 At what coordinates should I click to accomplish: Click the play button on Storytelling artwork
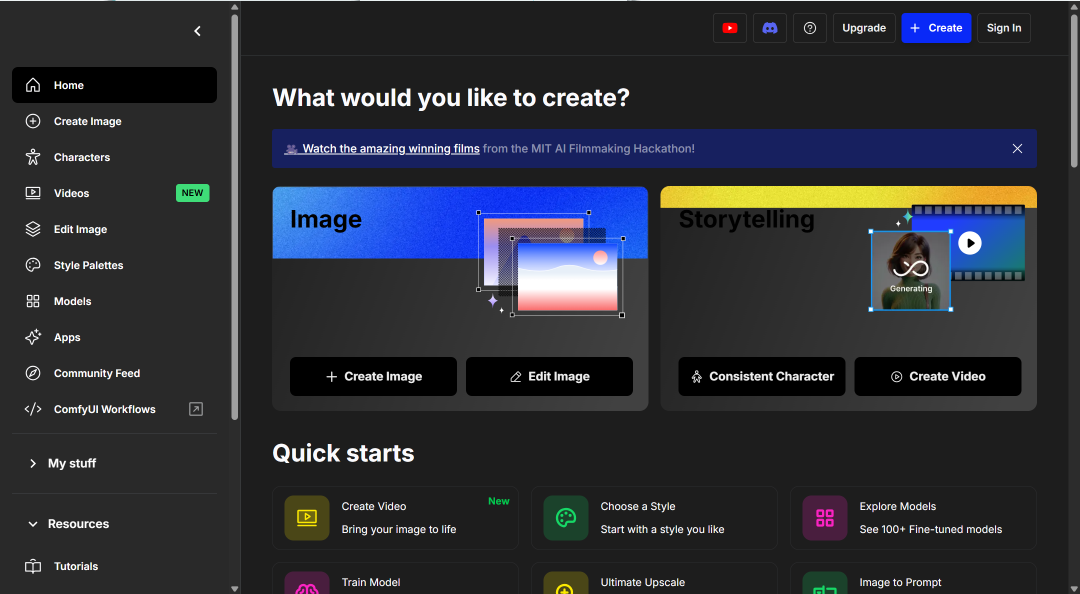tap(970, 243)
